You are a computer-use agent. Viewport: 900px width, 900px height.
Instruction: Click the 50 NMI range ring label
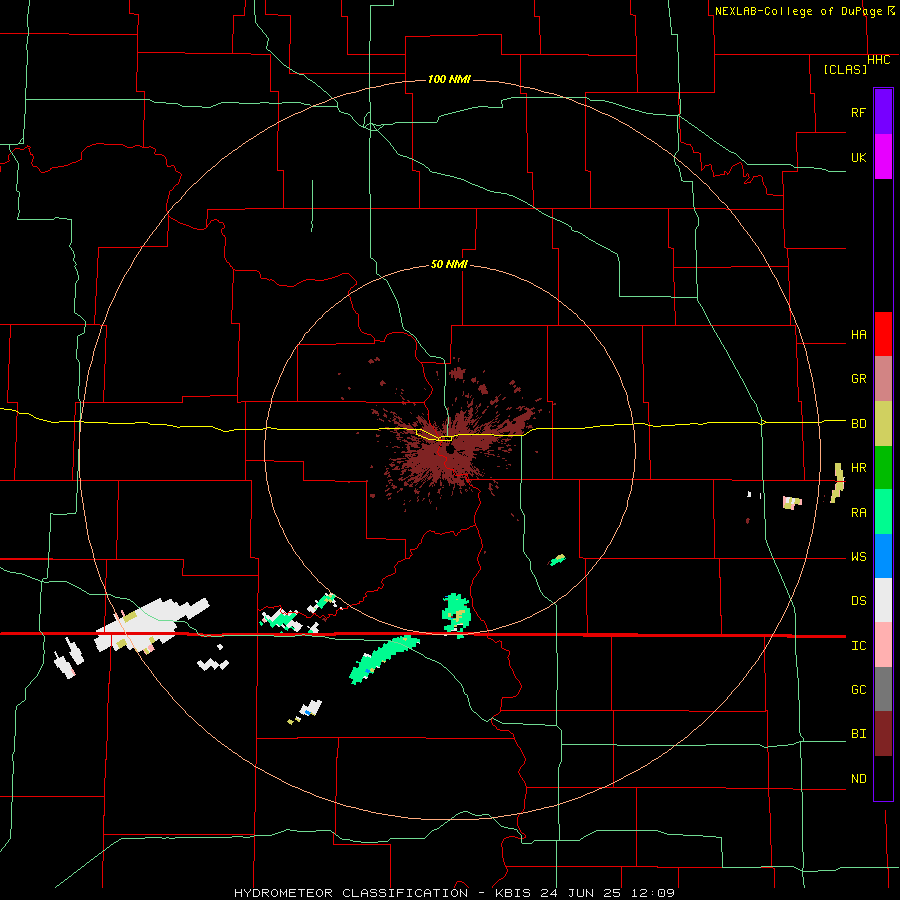click(x=449, y=265)
